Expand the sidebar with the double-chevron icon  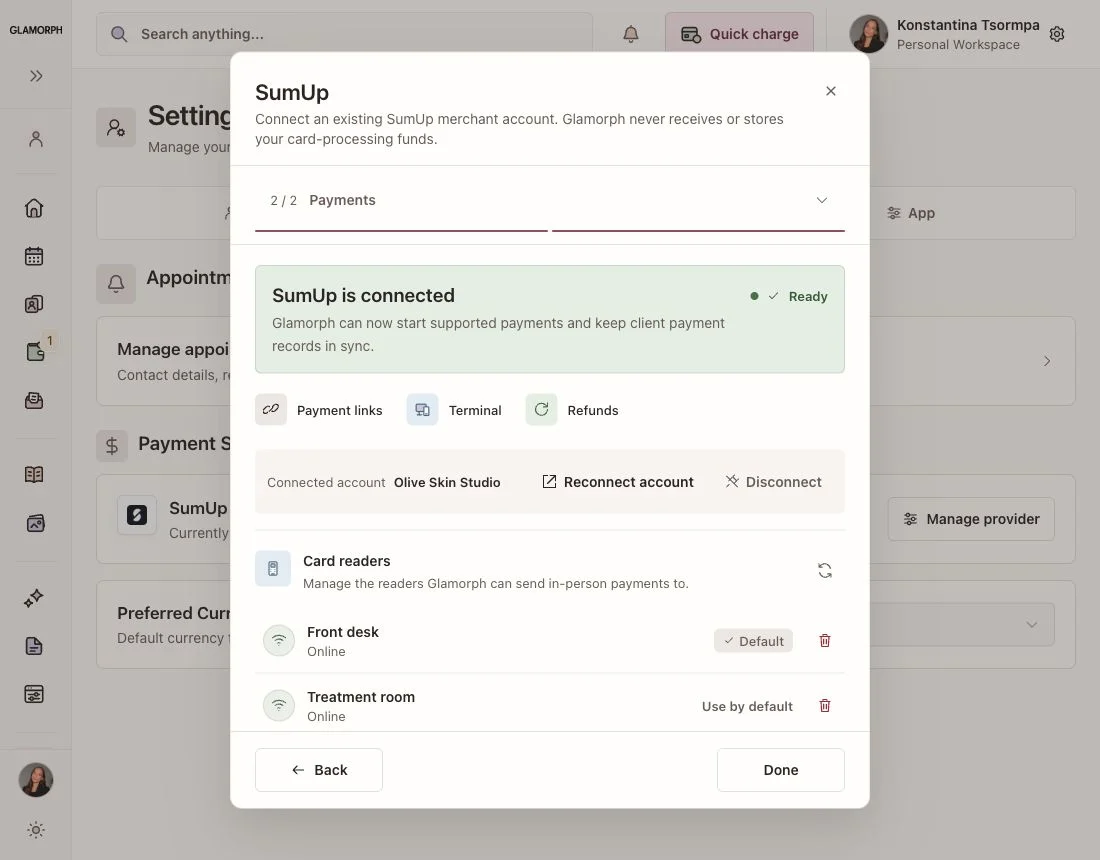[36, 76]
